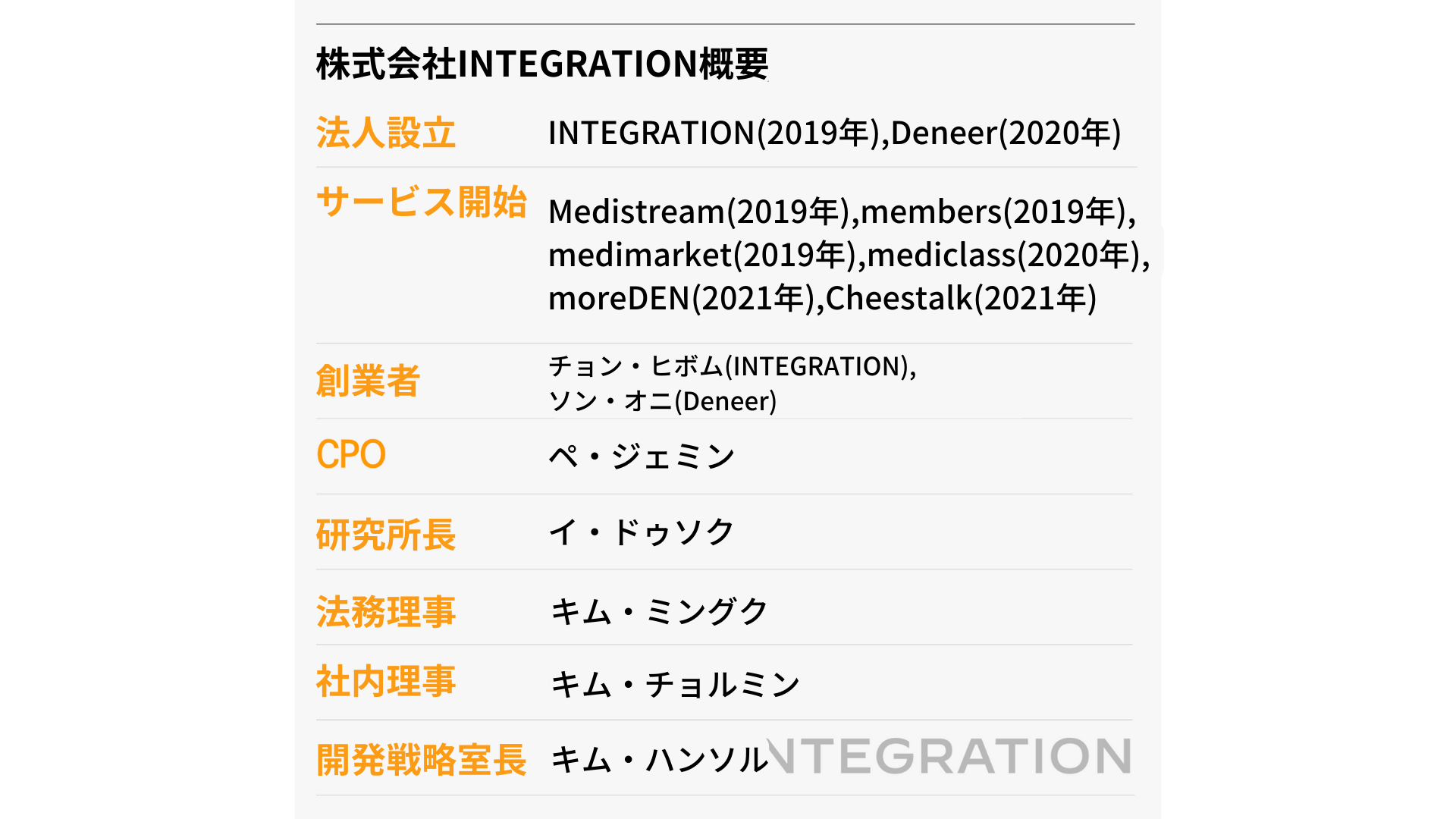Click the moreDEN(2021年),Cheestalk(2021年) line
The image size is (1456, 819).
point(822,298)
